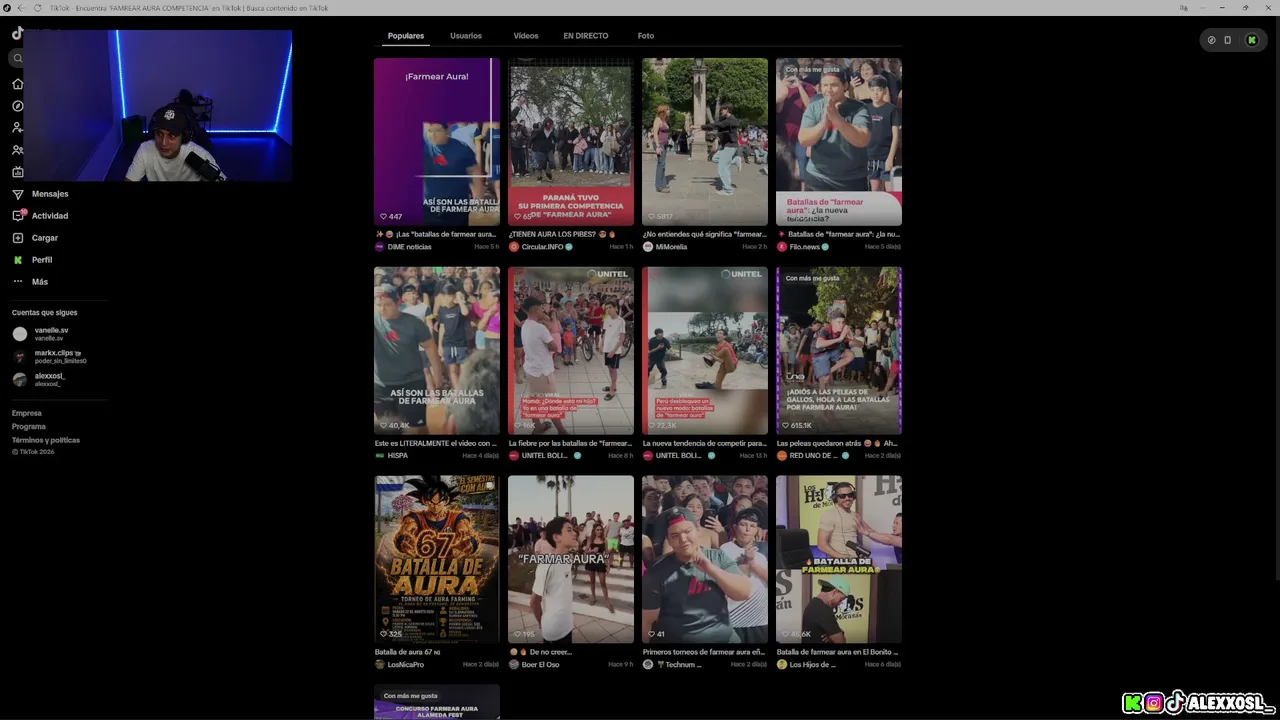This screenshot has height=720, width=1280.
Task: Open the DIME noticias channel avatar
Action: [x=380, y=247]
